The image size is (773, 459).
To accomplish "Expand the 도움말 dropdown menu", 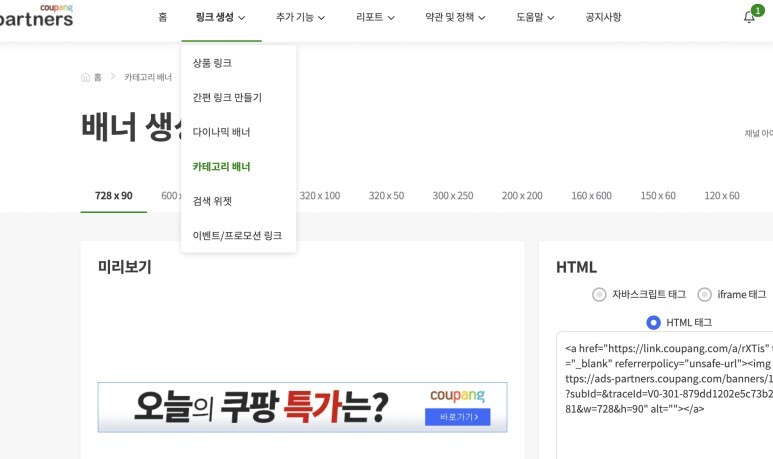I will (535, 17).
